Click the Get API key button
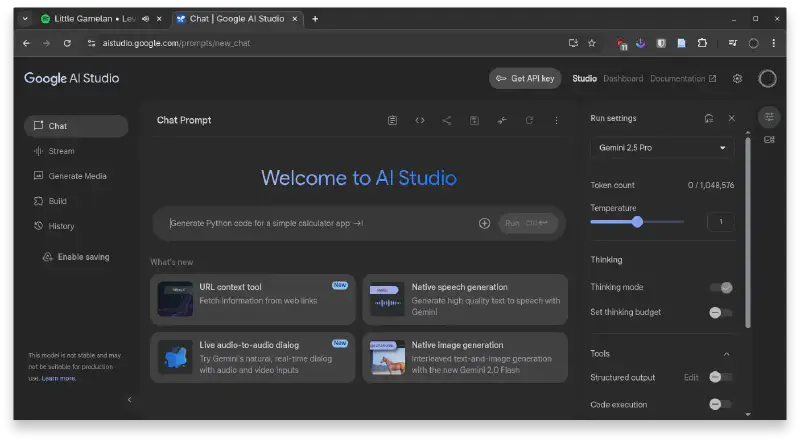The height and width of the screenshot is (440, 800). click(x=525, y=79)
